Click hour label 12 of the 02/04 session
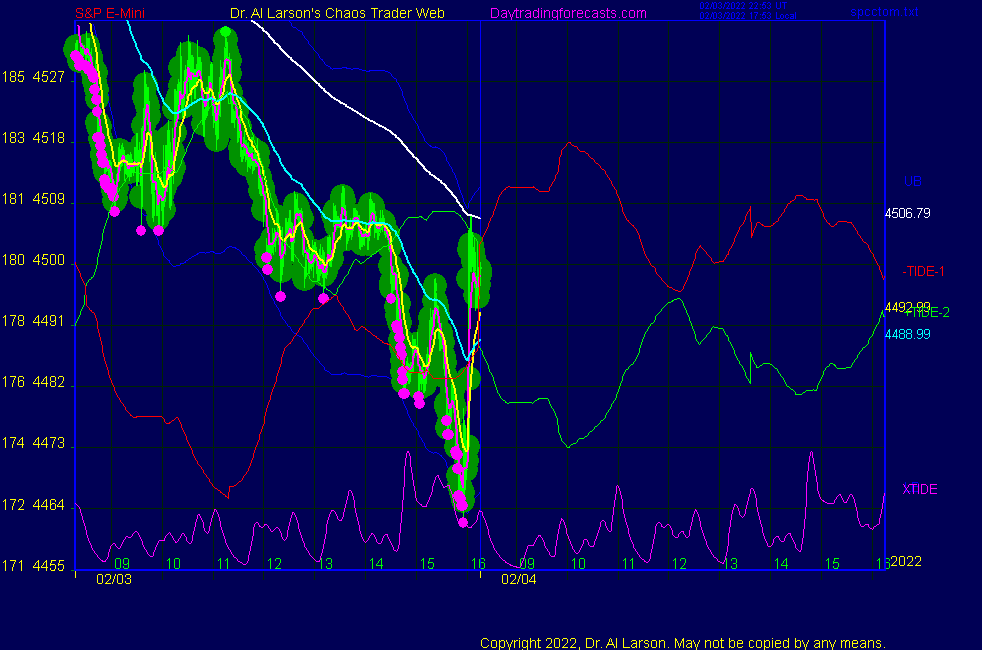This screenshot has width=982, height=650. pyautogui.click(x=680, y=564)
